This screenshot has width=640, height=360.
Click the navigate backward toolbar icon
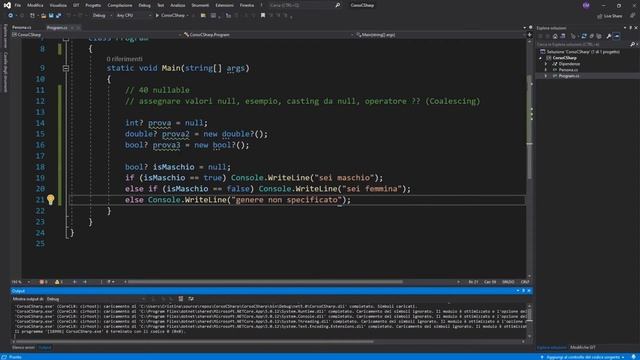click(x=11, y=16)
